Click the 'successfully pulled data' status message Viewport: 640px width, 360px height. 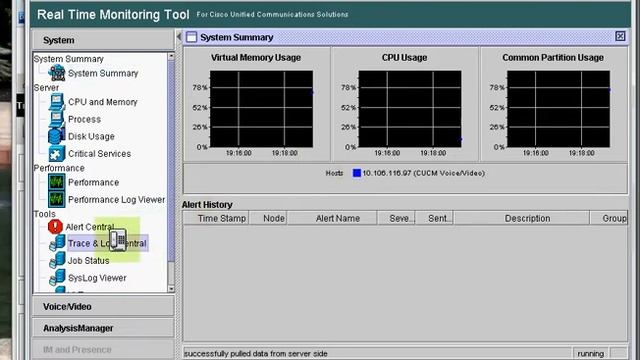click(x=256, y=353)
